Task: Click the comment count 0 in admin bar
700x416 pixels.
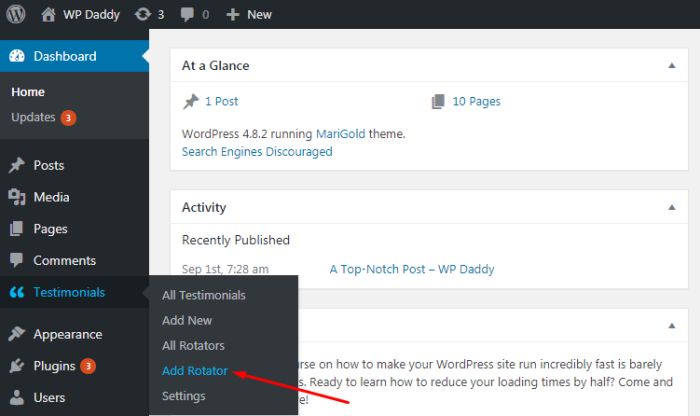Action: [205, 15]
